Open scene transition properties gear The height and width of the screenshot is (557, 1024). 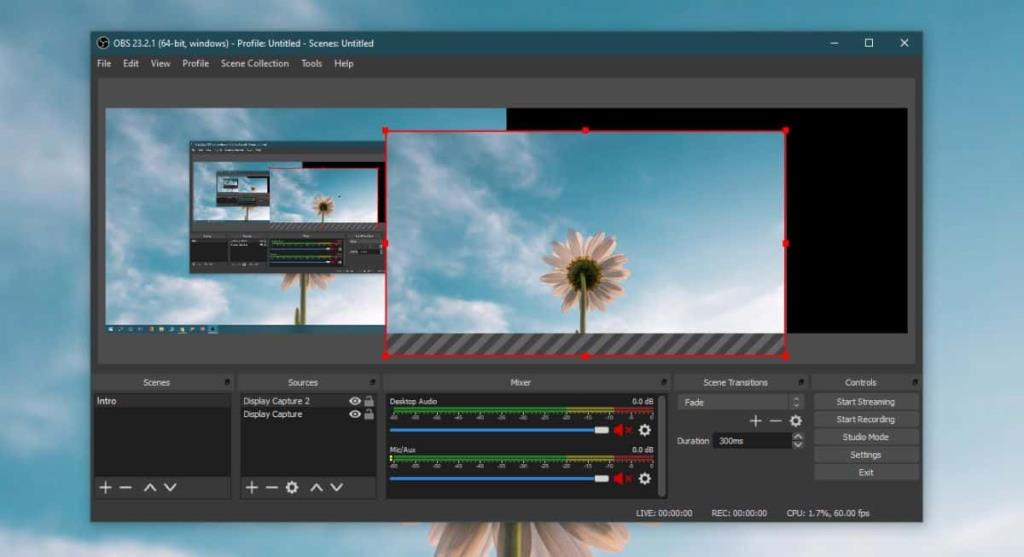click(796, 421)
